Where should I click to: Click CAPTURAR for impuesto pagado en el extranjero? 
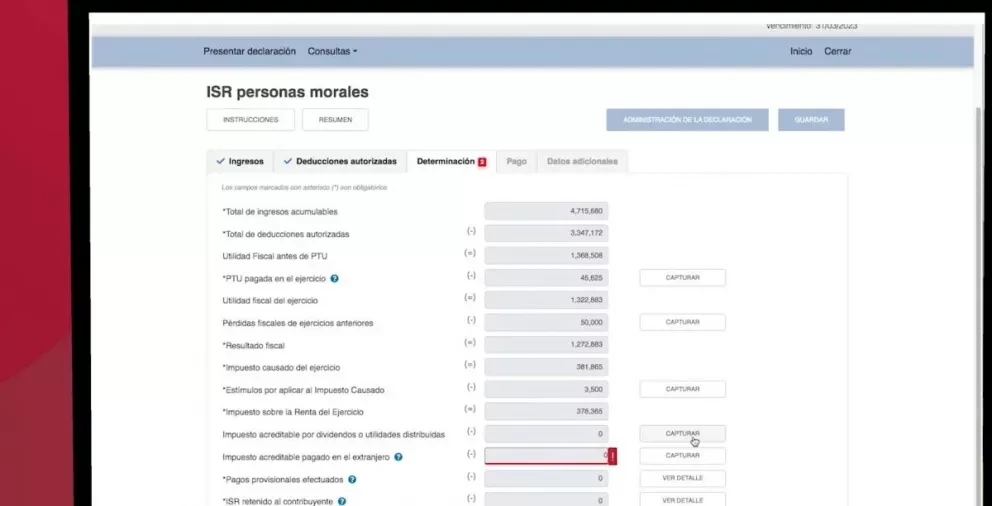tap(683, 455)
